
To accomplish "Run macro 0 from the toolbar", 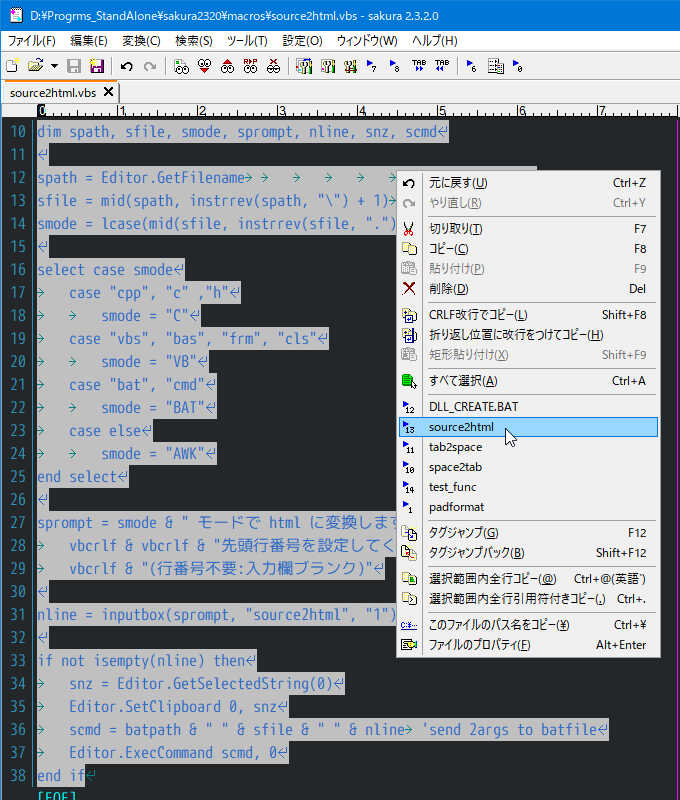I will [x=517, y=66].
